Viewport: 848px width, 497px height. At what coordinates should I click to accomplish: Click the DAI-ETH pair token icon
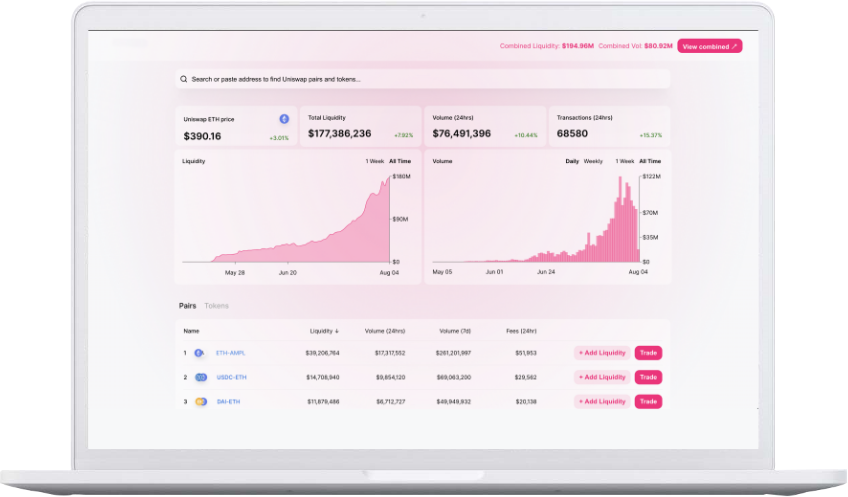click(201, 402)
